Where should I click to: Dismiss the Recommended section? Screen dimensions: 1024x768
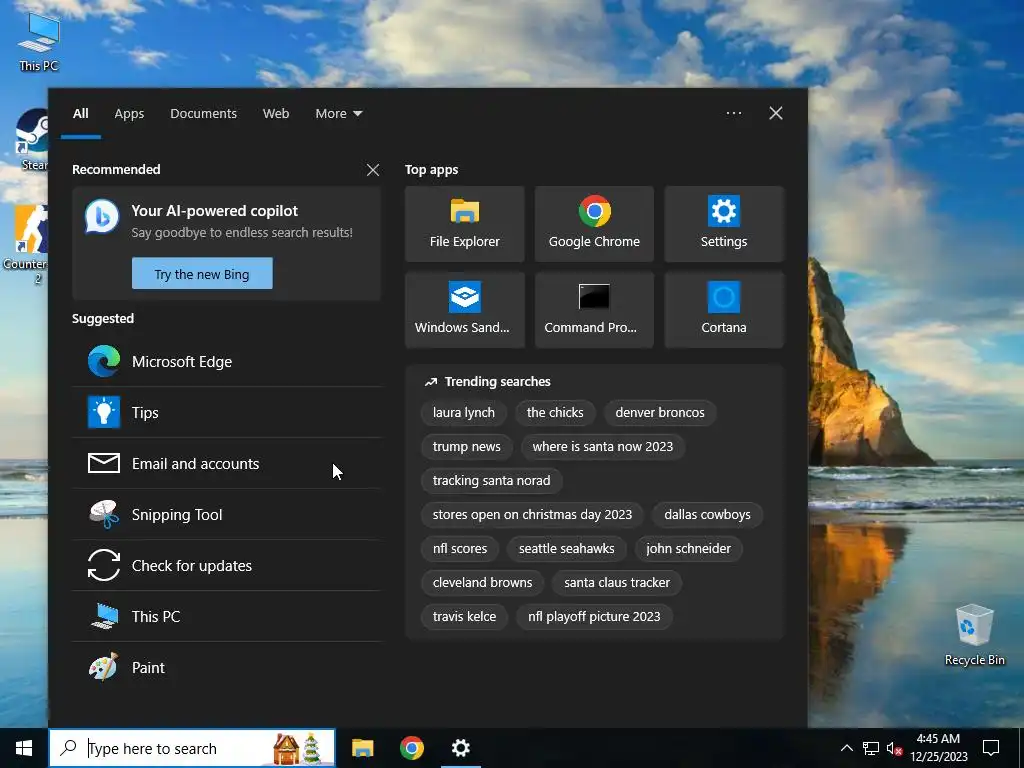tap(373, 170)
